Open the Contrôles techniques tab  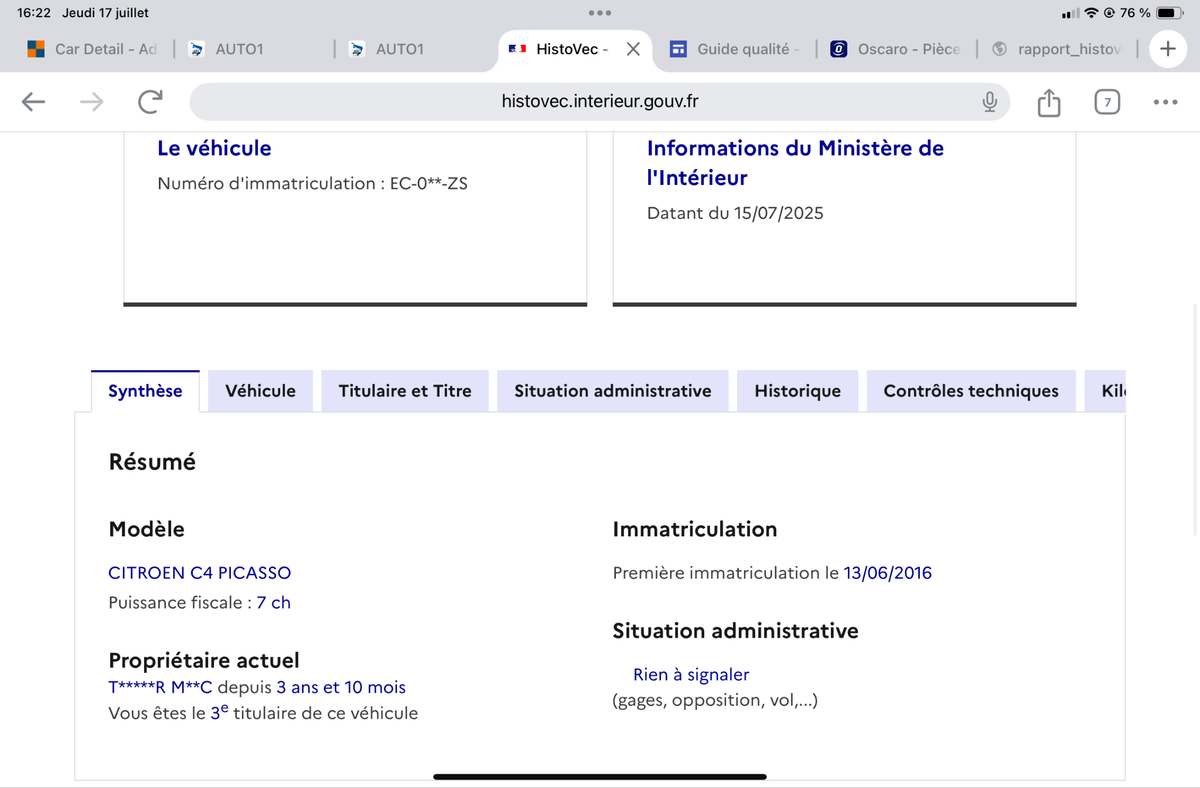pos(971,391)
